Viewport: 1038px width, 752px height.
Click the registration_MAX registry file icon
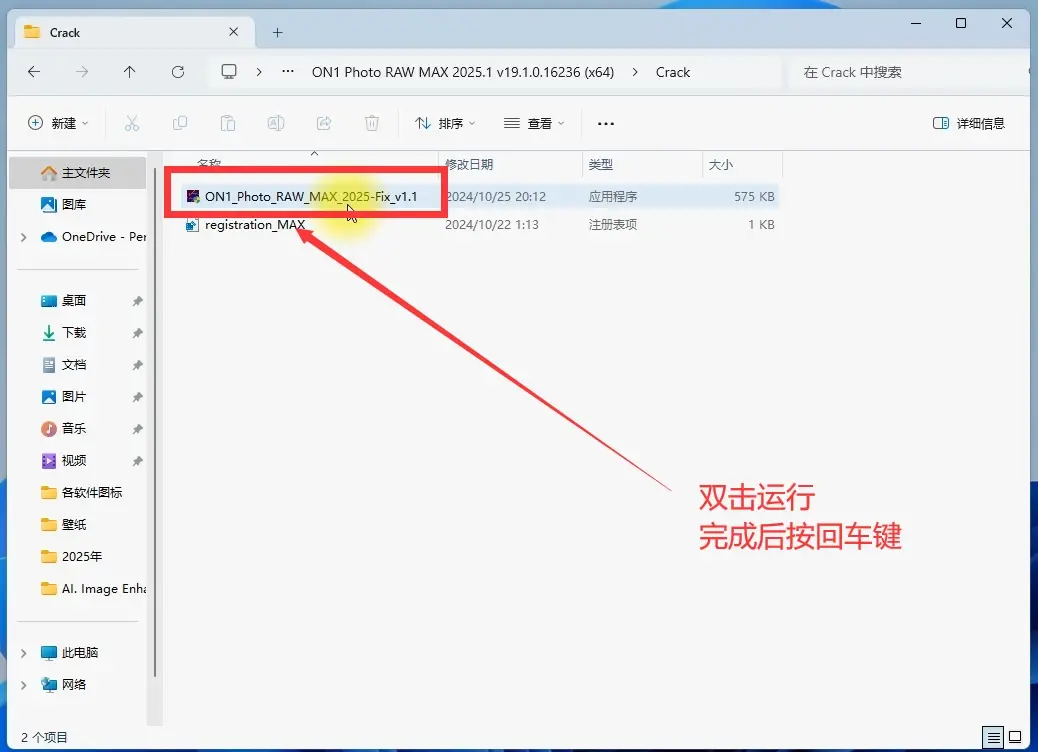pos(193,225)
